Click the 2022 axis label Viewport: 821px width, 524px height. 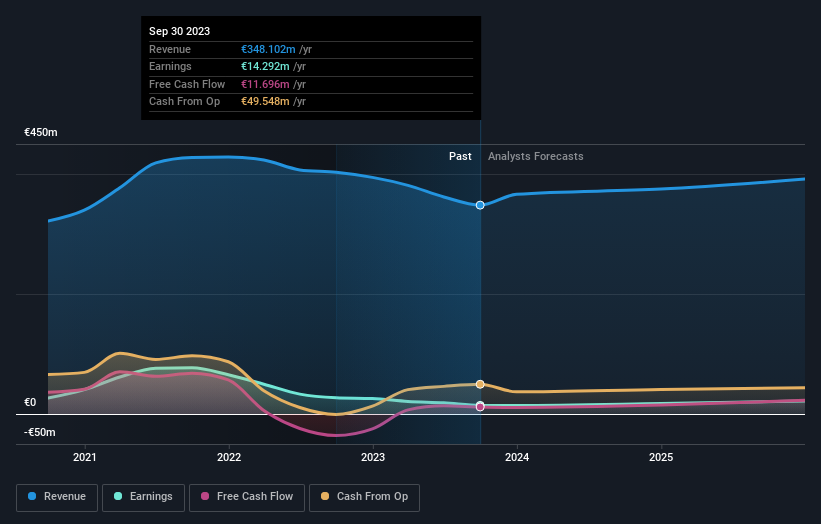[229, 457]
